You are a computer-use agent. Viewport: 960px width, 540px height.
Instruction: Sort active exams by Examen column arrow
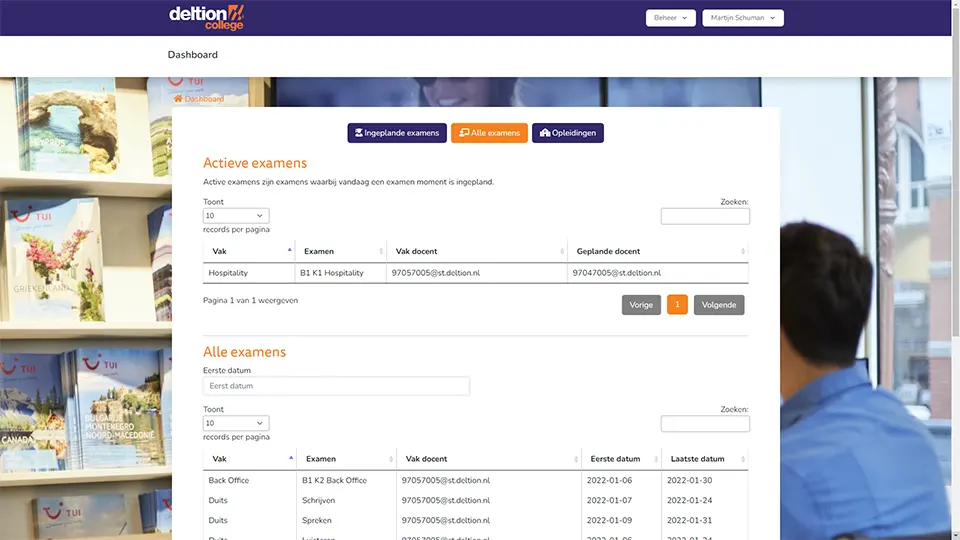(381, 251)
